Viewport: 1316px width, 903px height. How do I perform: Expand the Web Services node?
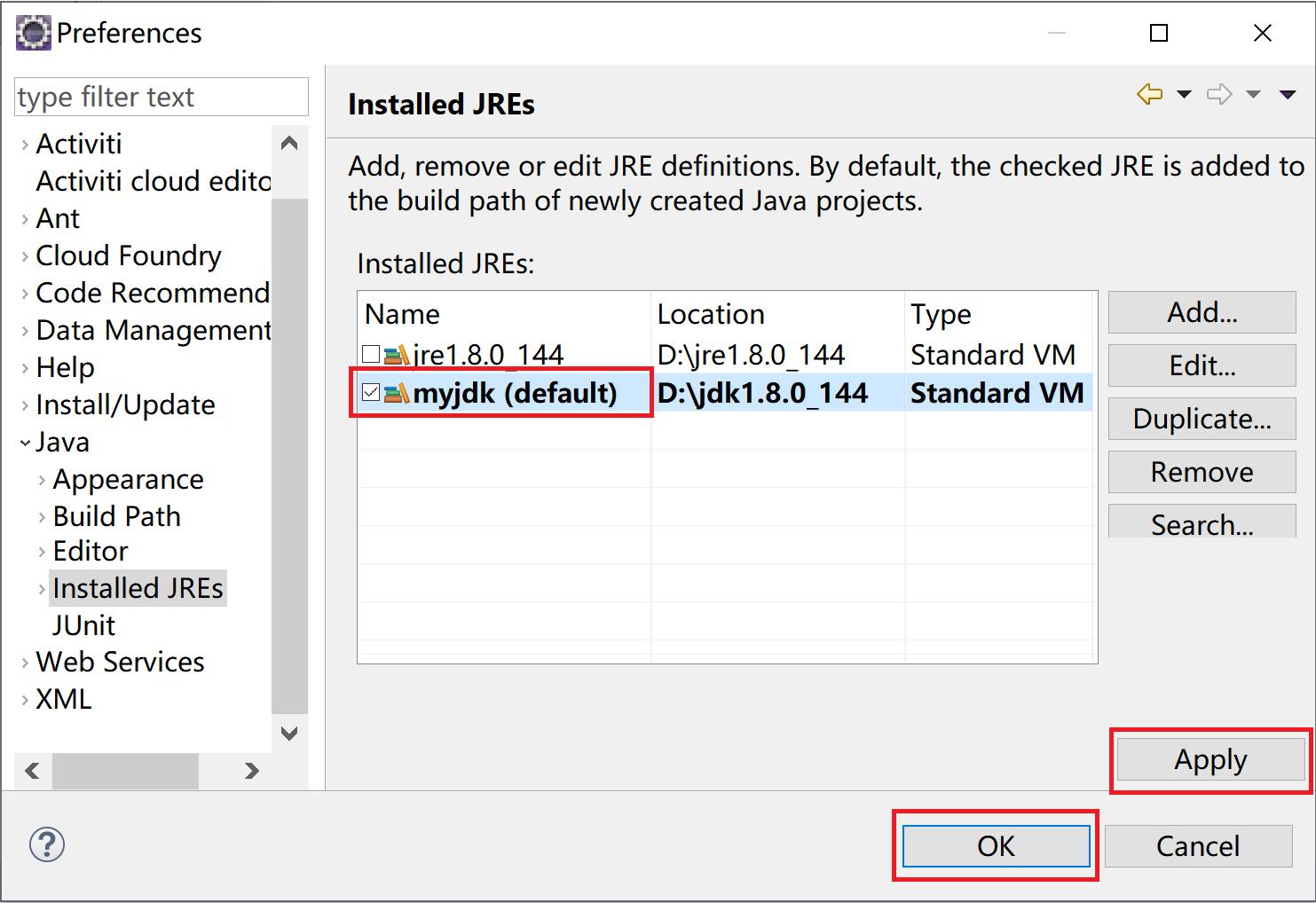[x=25, y=663]
